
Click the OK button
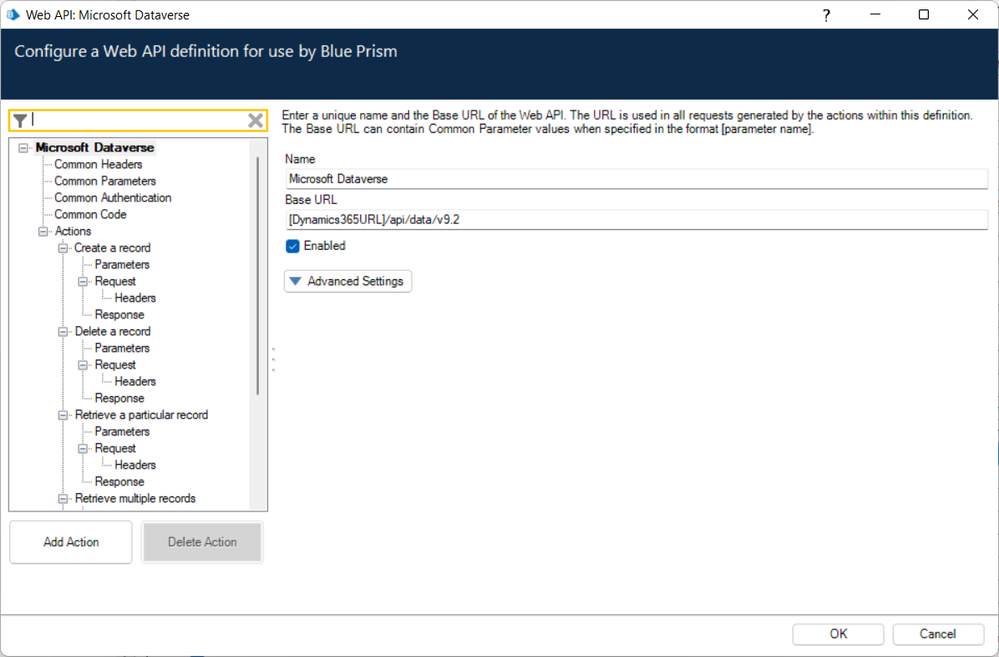(838, 634)
